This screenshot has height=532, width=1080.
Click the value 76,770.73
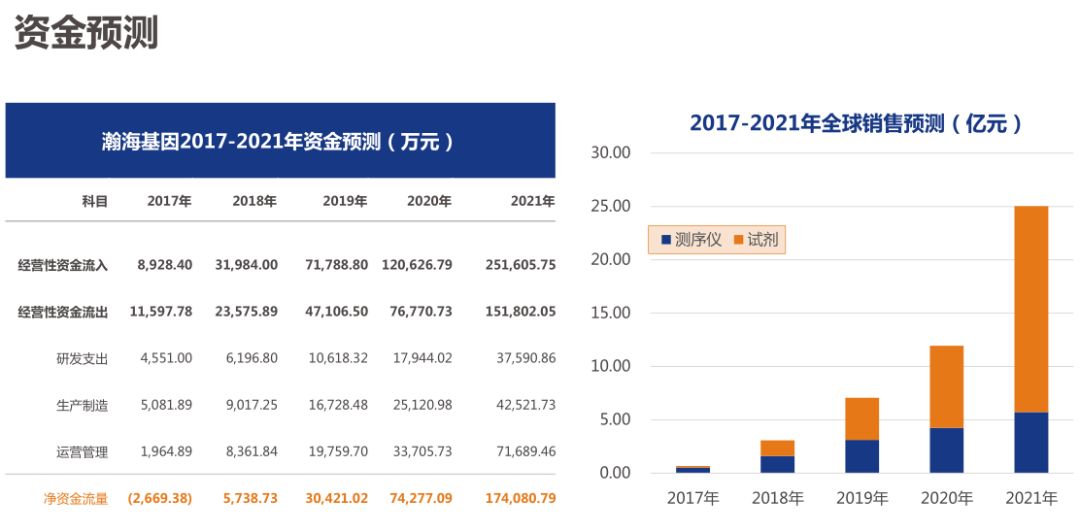pyautogui.click(x=421, y=312)
